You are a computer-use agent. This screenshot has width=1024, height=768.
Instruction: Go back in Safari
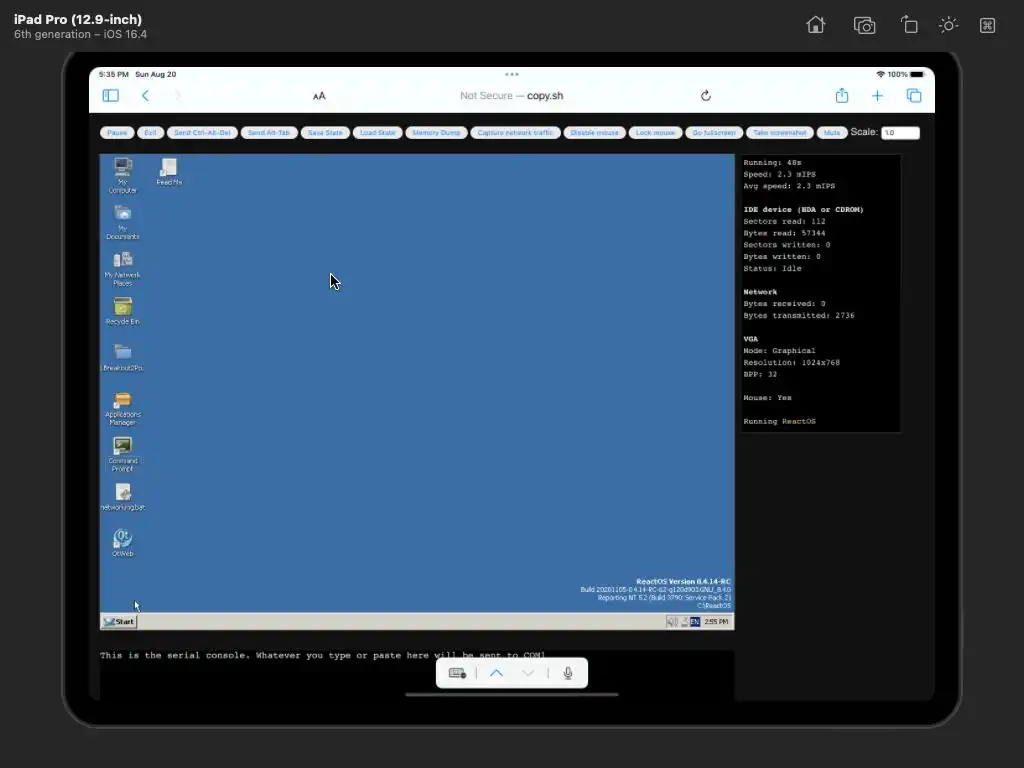145,95
